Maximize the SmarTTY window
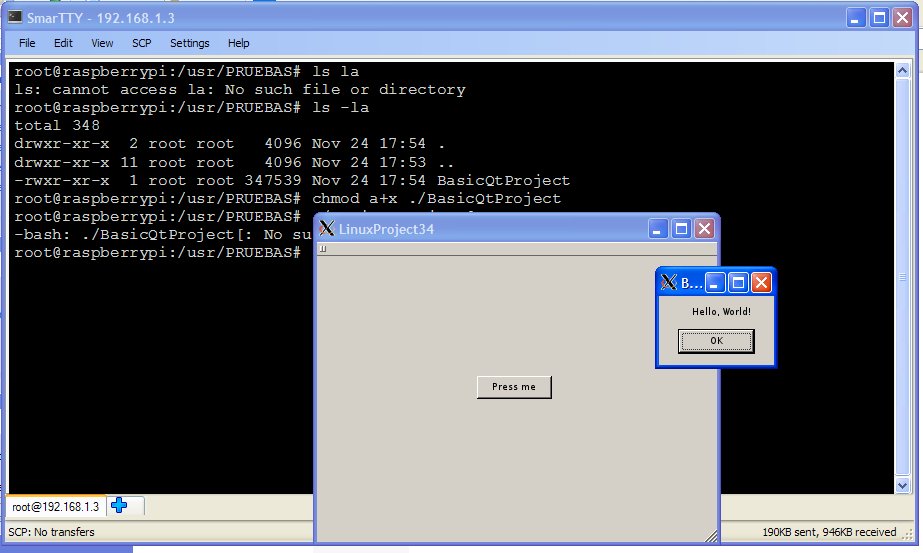Viewport: 923px width, 553px height. point(879,18)
